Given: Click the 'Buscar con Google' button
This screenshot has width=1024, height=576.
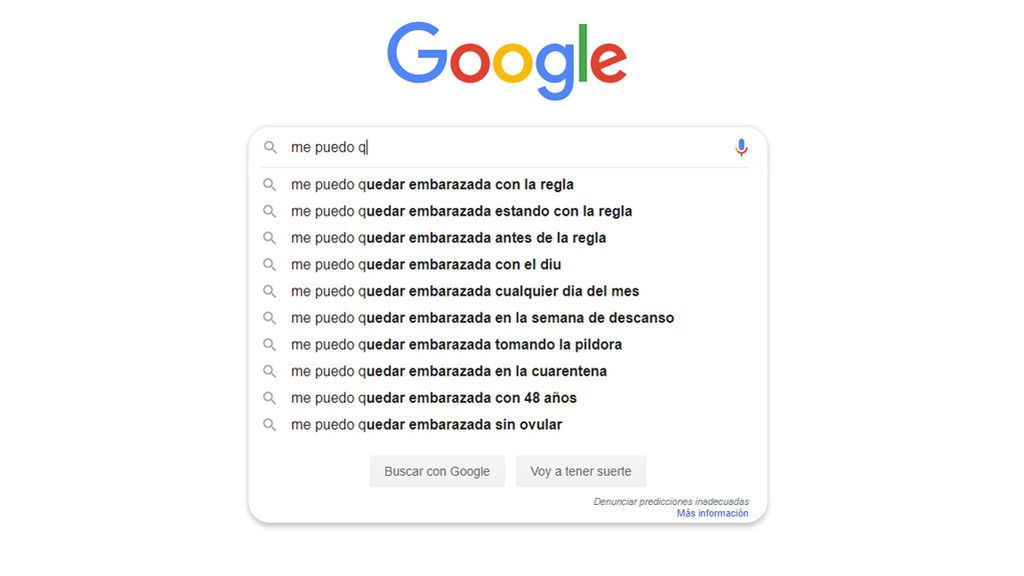Looking at the screenshot, I should (x=437, y=472).
